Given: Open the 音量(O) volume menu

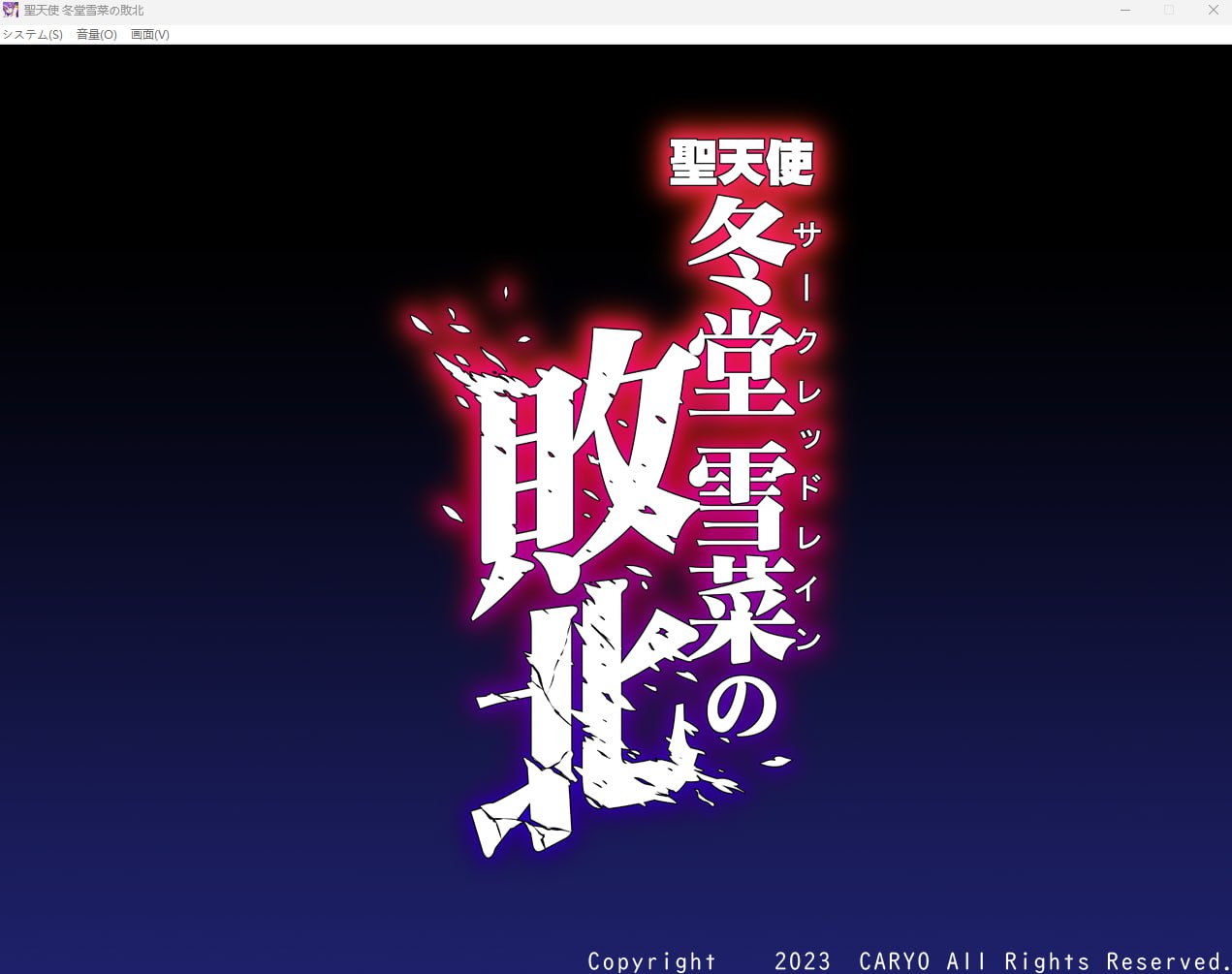Looking at the screenshot, I should pyautogui.click(x=96, y=35).
